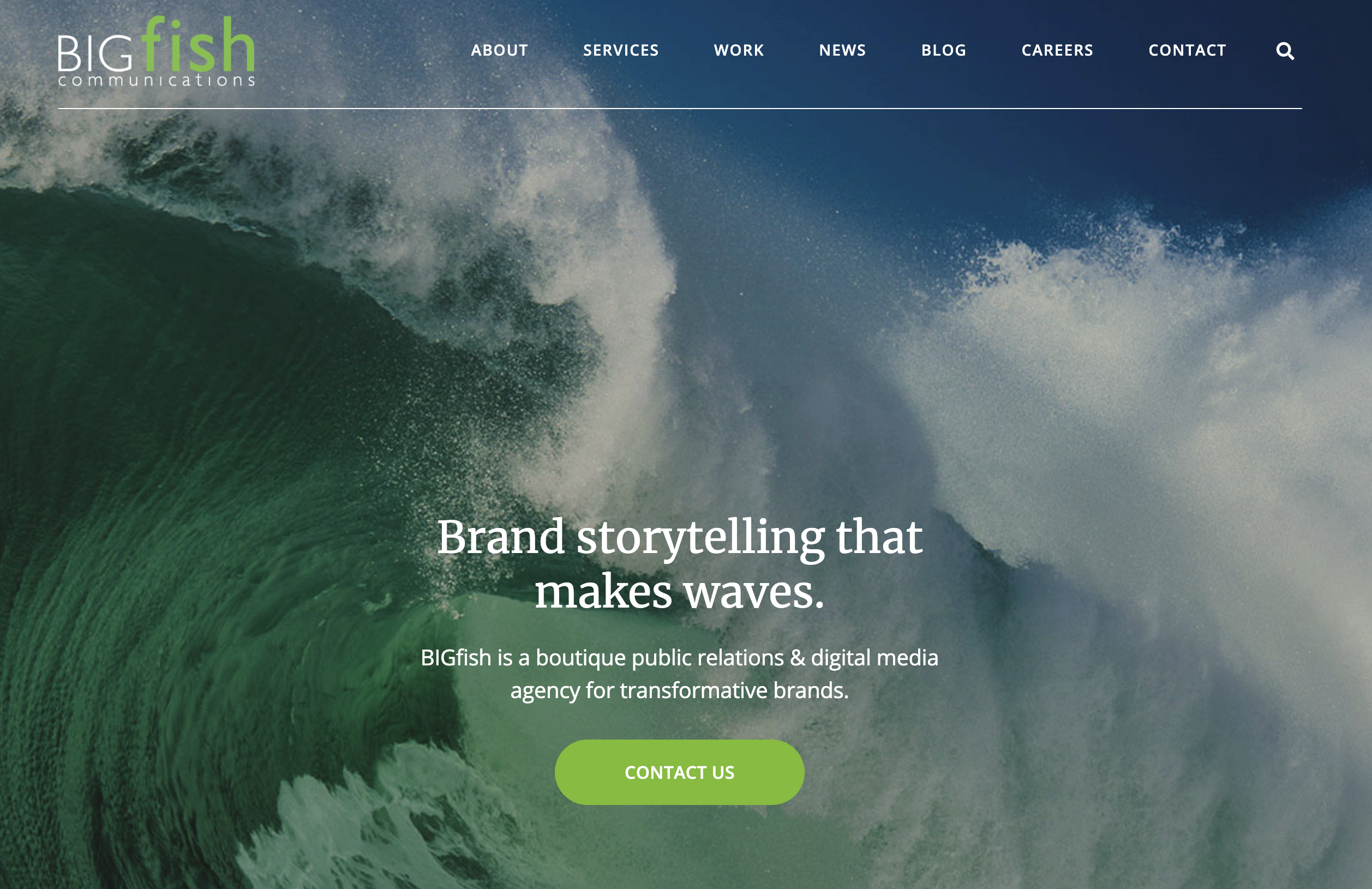
Task: Open the CAREERS page
Action: (x=1057, y=51)
